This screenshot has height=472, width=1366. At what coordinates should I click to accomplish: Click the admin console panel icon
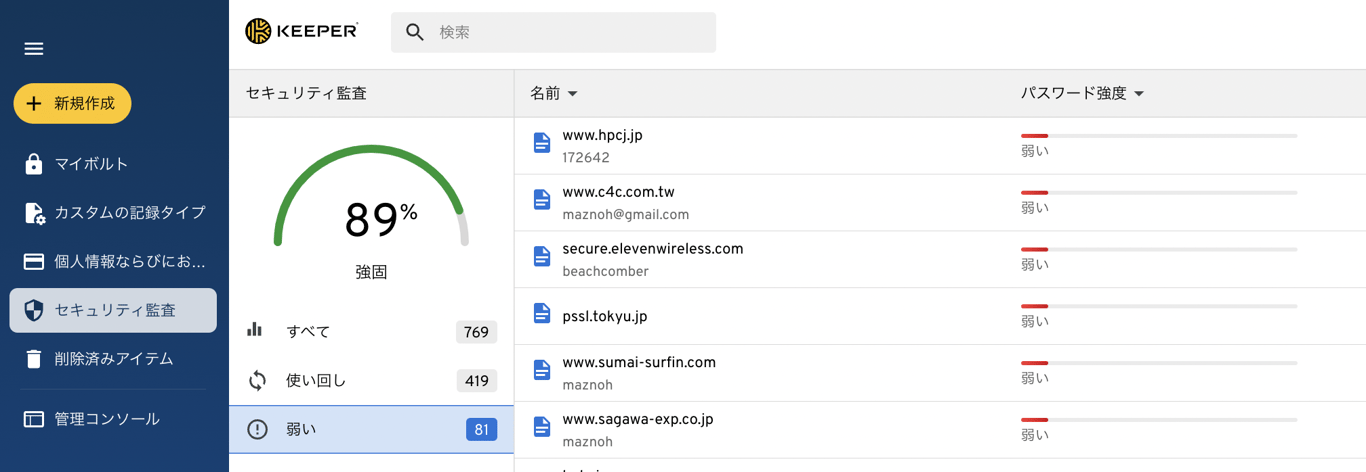pyautogui.click(x=34, y=420)
